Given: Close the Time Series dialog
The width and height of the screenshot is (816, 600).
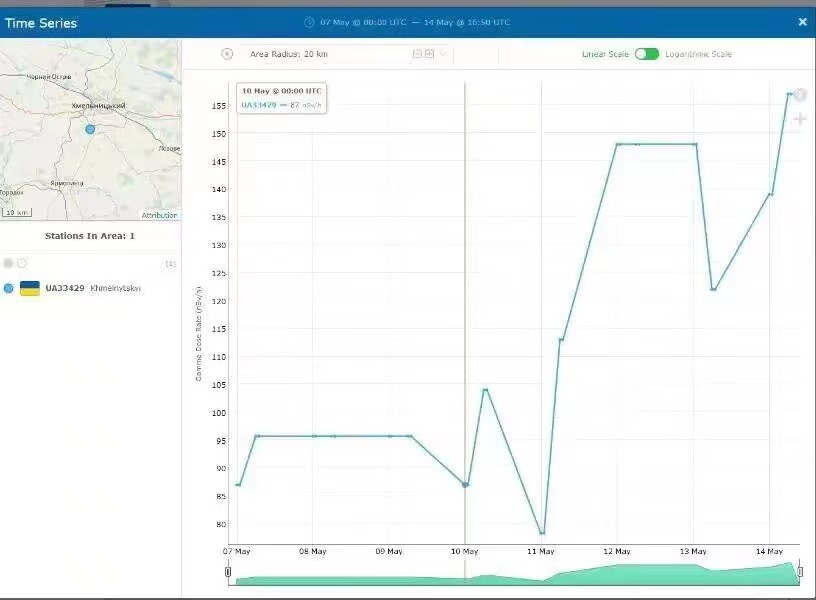Looking at the screenshot, I should point(802,22).
